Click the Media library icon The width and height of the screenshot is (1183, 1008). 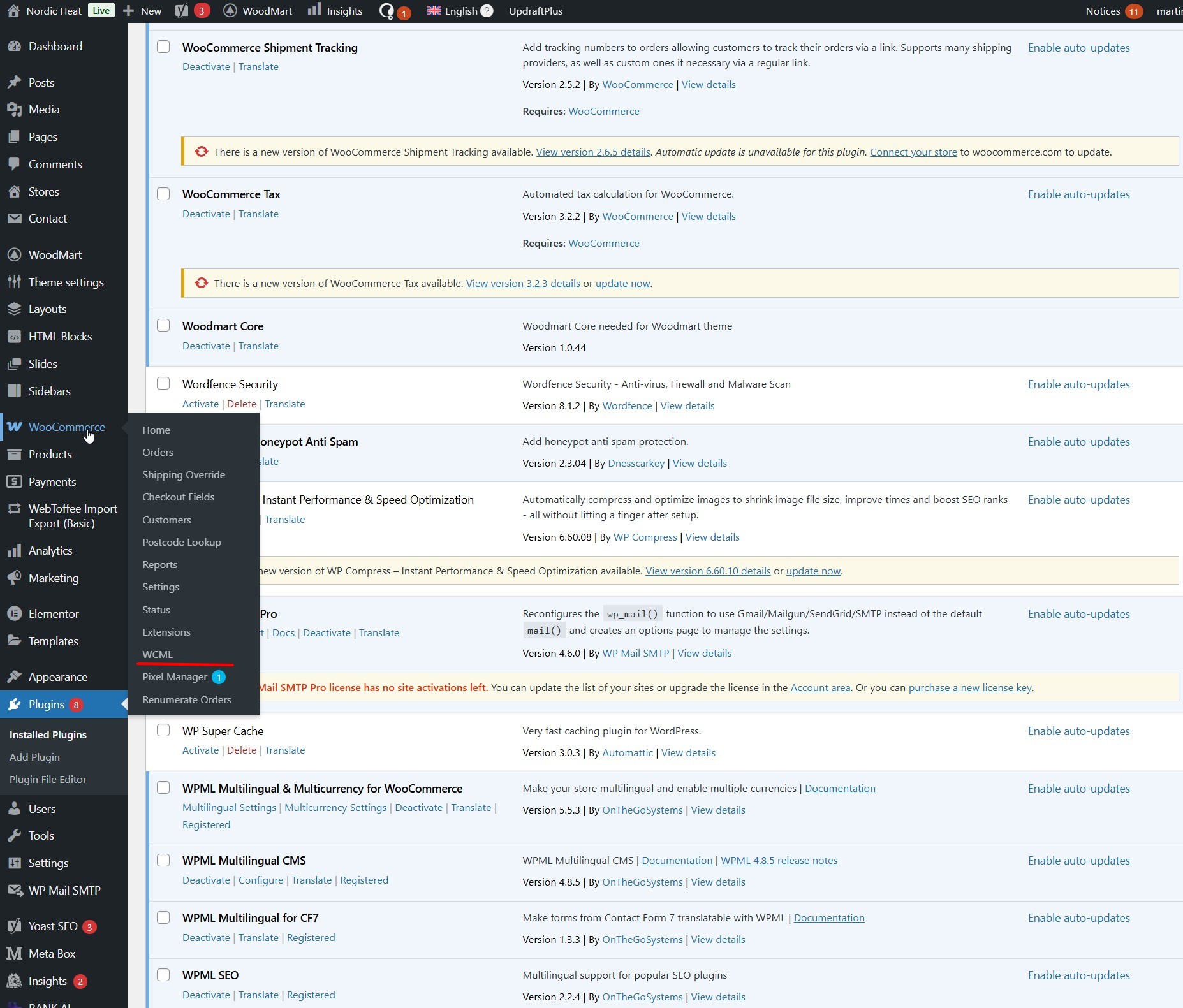tap(14, 110)
